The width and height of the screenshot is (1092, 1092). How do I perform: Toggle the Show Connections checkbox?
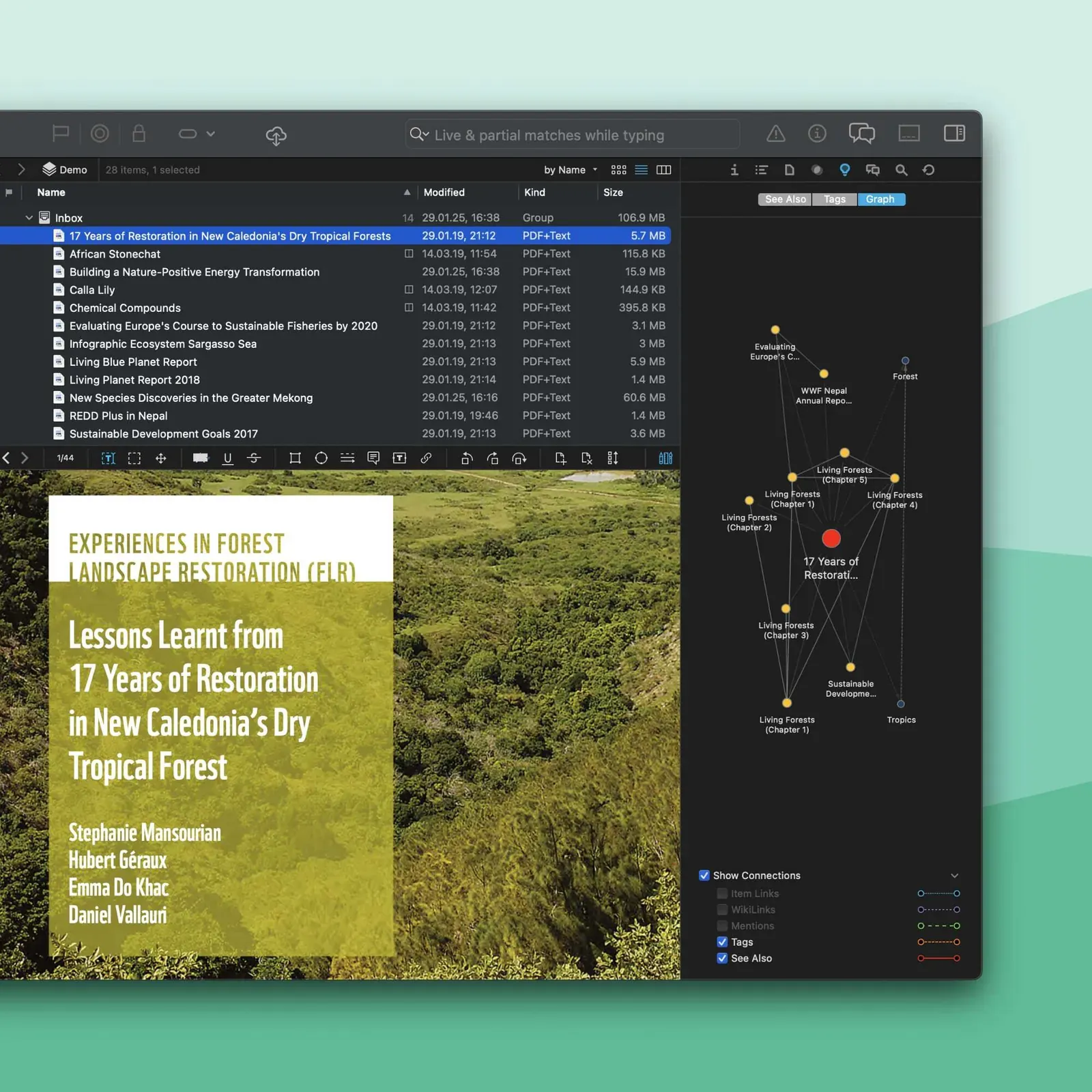(704, 875)
